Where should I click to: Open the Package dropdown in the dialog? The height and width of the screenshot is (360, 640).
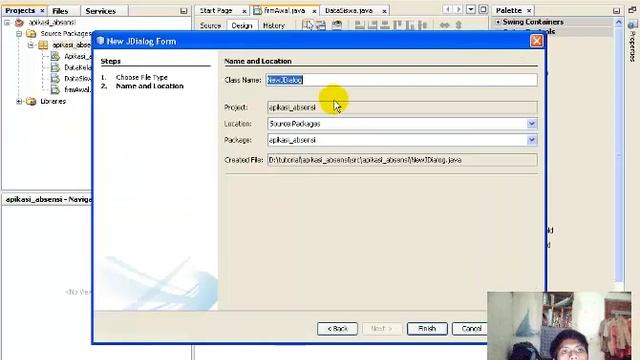click(531, 140)
